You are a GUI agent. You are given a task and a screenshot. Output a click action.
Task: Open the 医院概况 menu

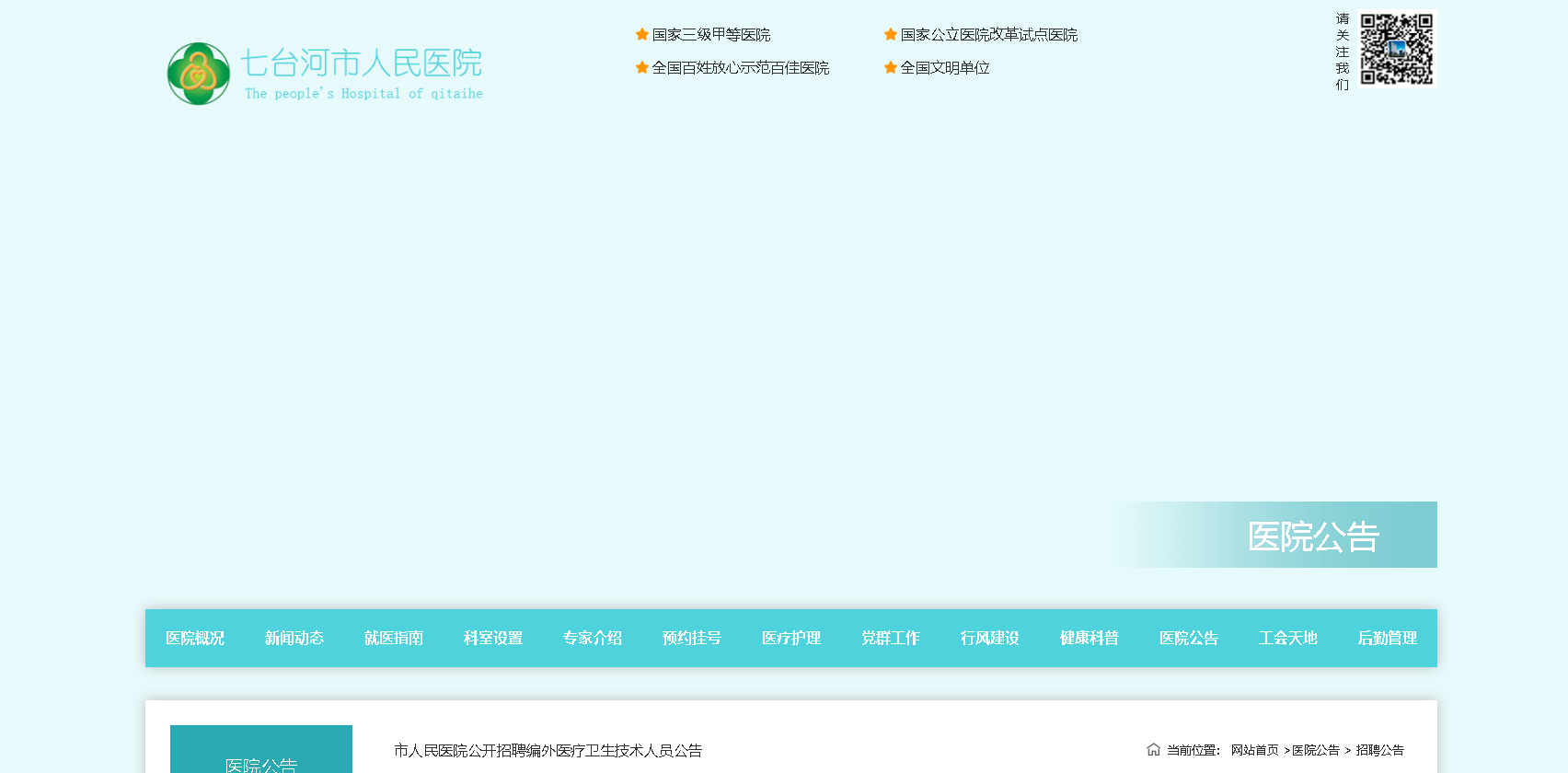click(x=195, y=638)
